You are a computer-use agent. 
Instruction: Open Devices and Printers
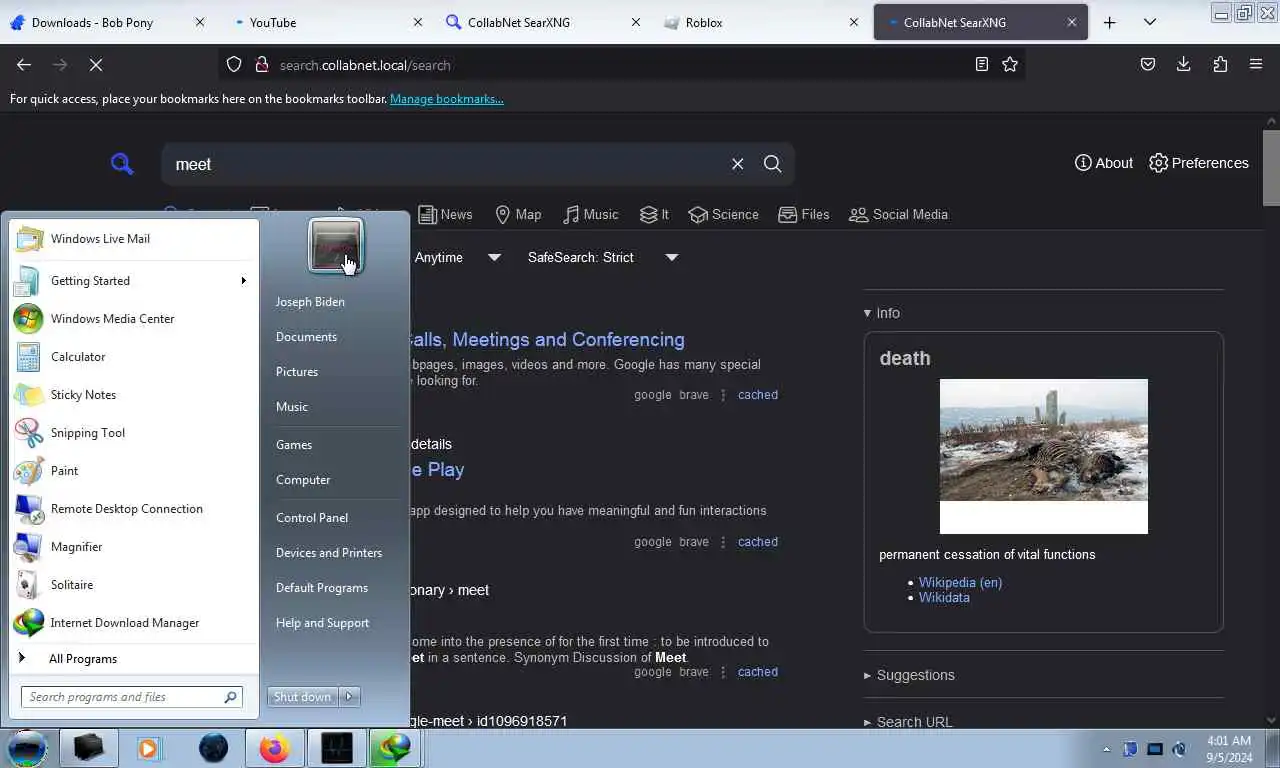click(329, 553)
